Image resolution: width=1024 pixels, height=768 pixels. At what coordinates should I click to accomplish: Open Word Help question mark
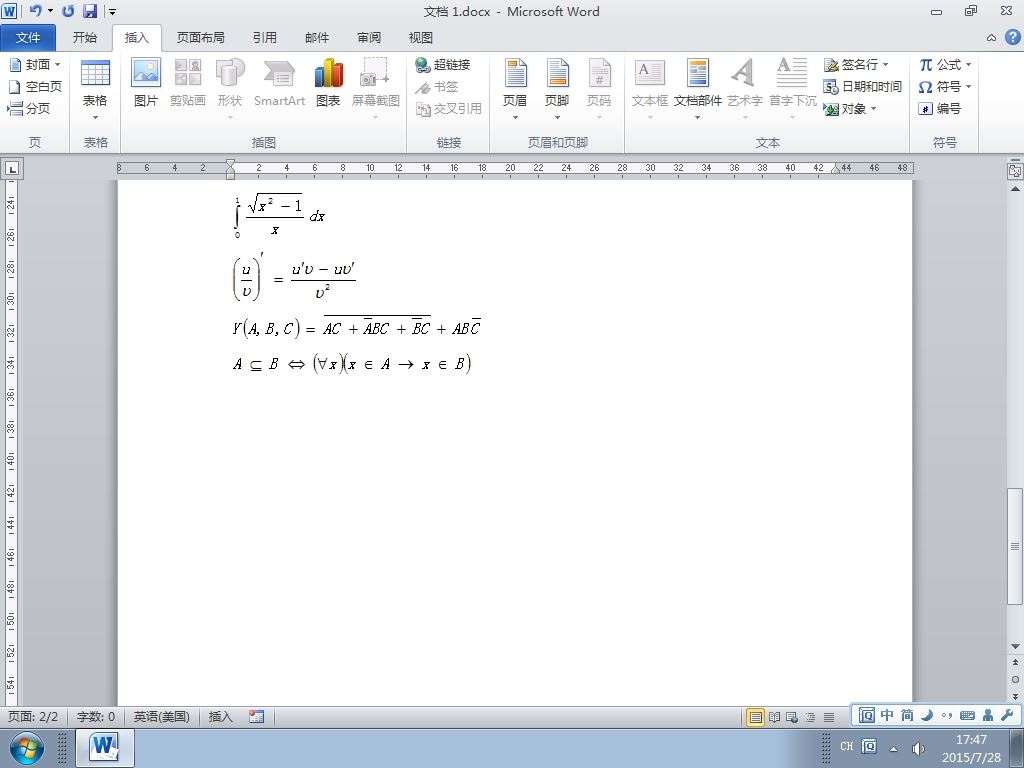coord(1012,37)
